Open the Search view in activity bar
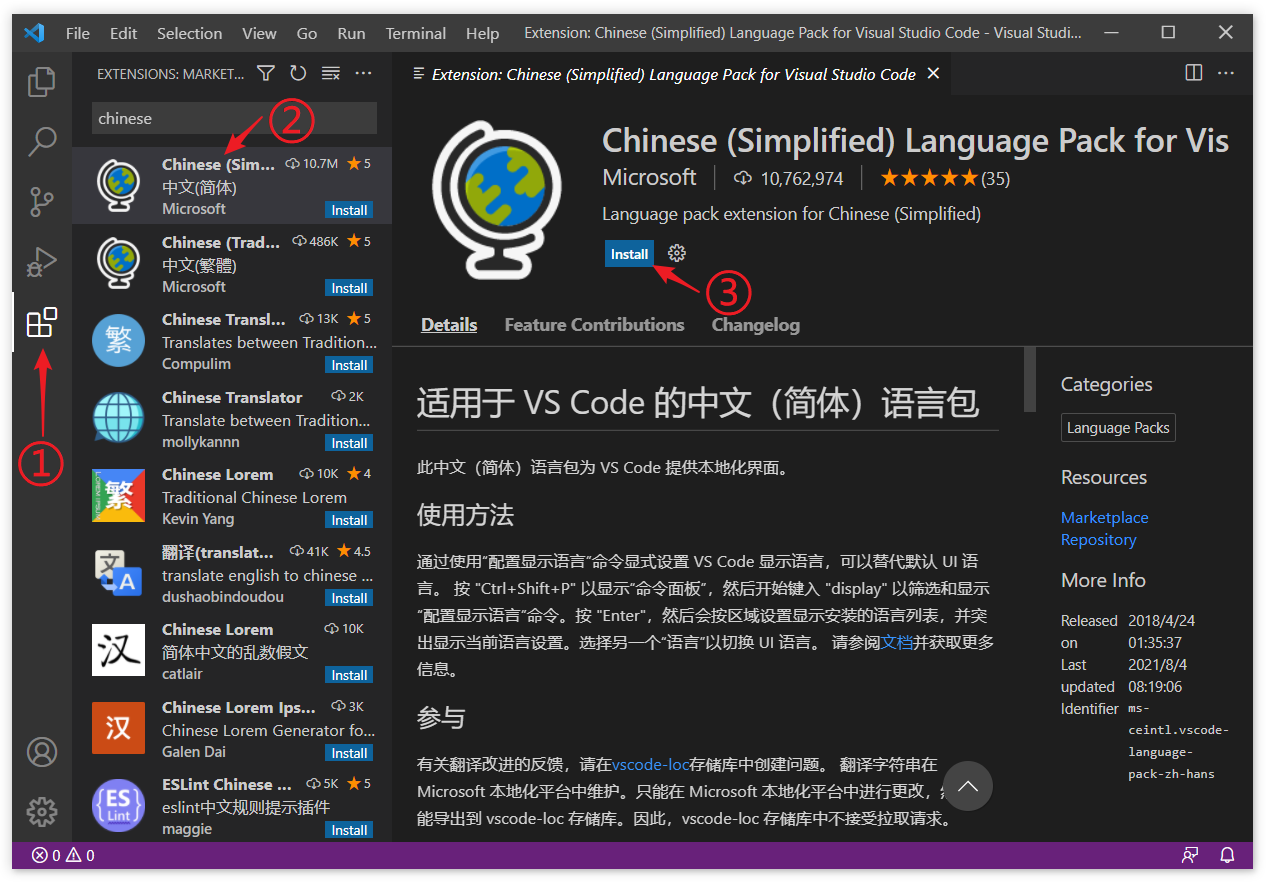The width and height of the screenshot is (1269, 886). point(41,141)
